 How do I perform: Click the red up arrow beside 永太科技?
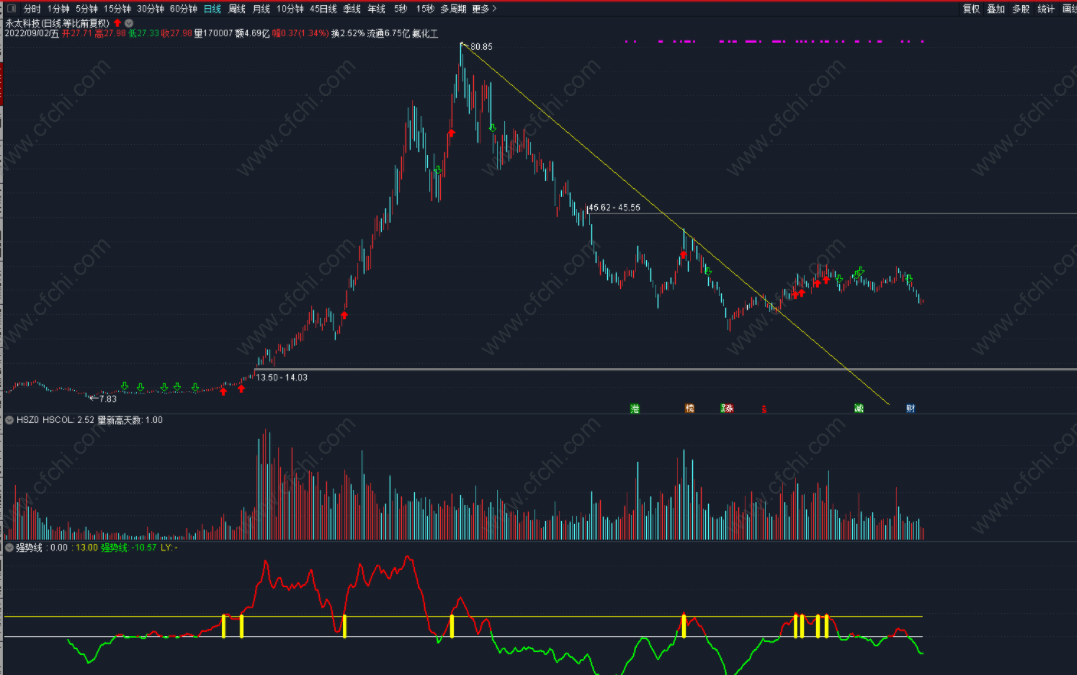pyautogui.click(x=117, y=23)
